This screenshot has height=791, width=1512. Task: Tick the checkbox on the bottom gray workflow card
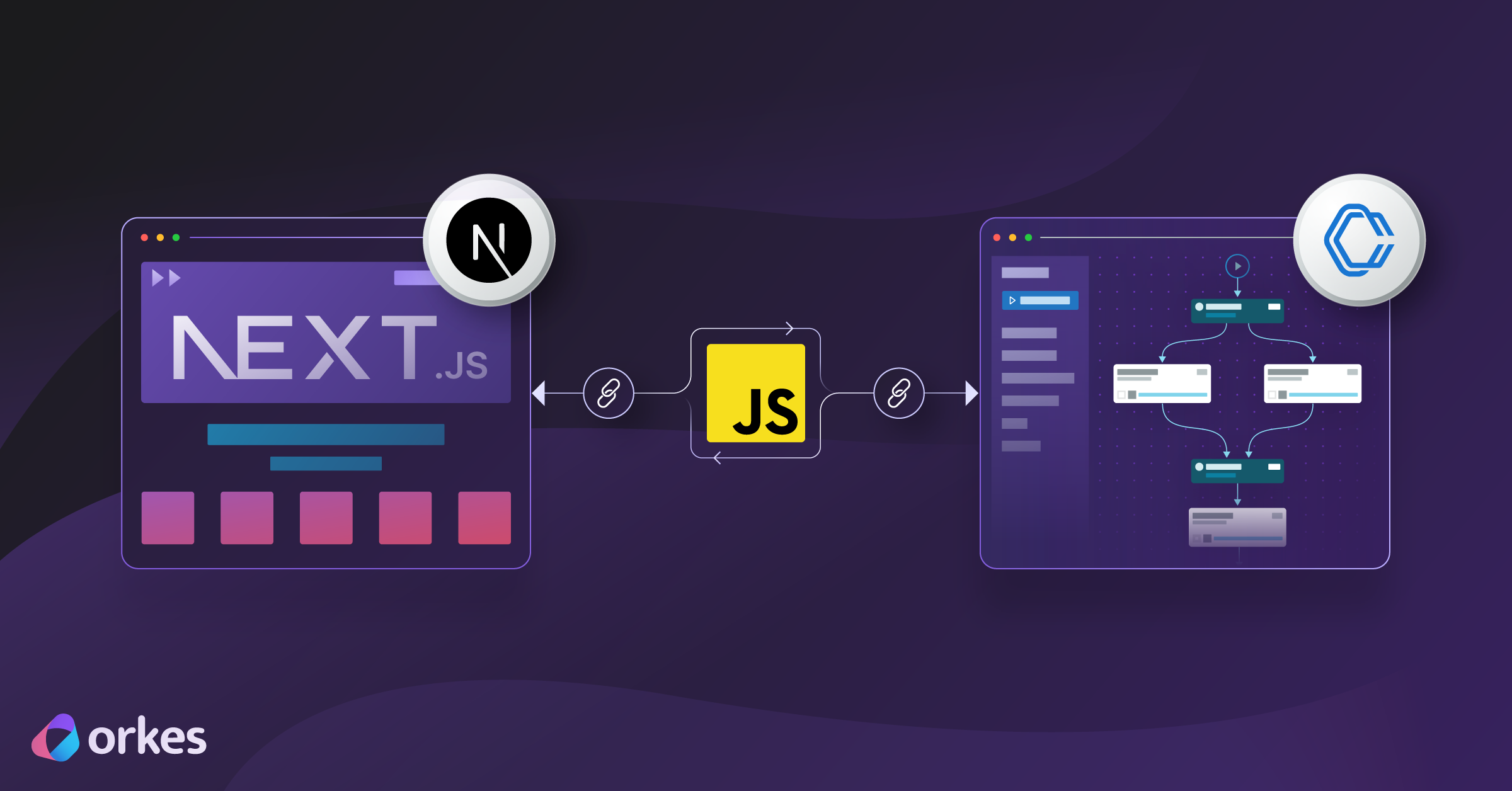1197,538
